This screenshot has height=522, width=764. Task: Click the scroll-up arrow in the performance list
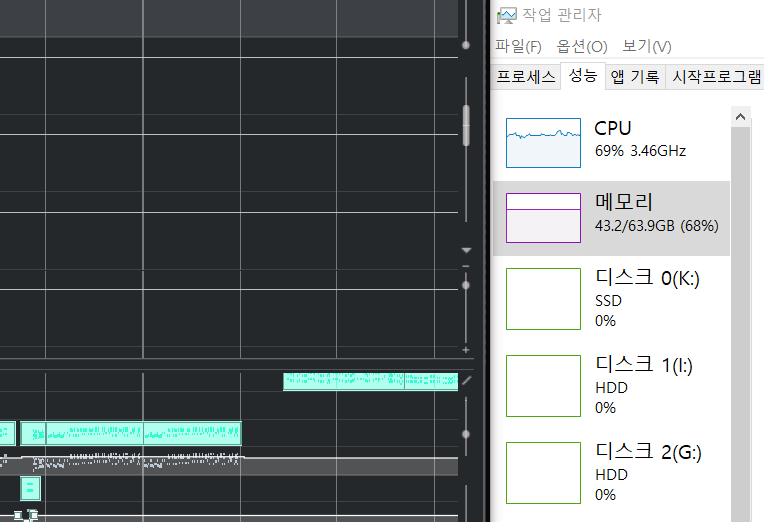(x=741, y=117)
